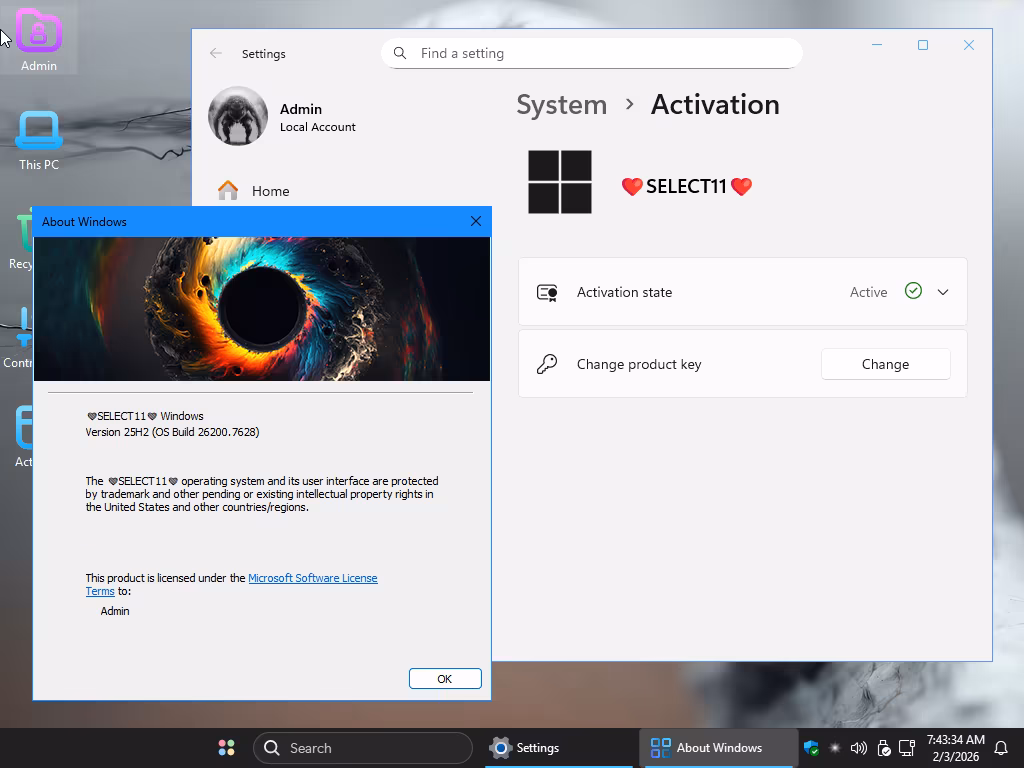Screen dimensions: 1024x768
Task: Click the Start menu button
Action: pyautogui.click(x=227, y=748)
